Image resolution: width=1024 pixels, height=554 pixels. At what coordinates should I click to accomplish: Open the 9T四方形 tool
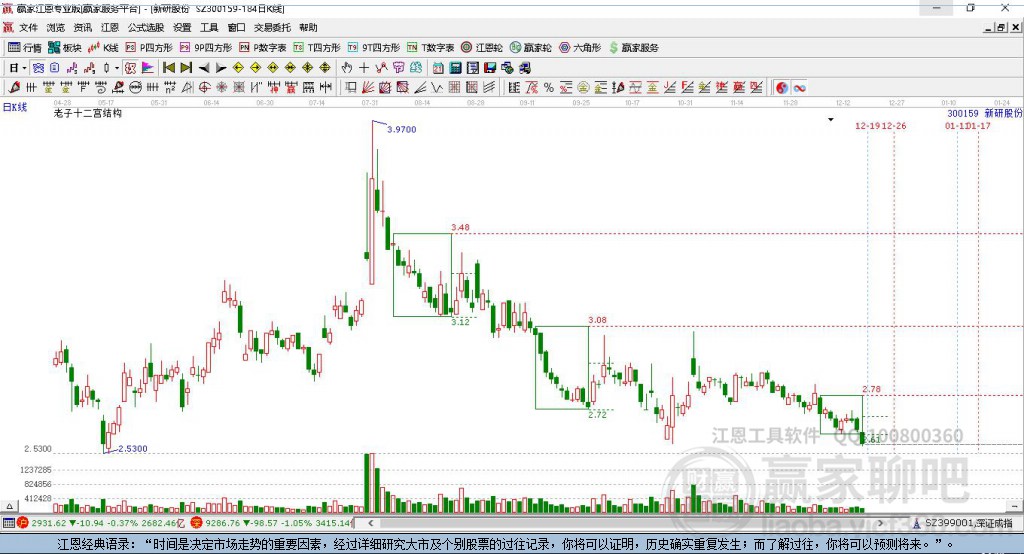374,48
